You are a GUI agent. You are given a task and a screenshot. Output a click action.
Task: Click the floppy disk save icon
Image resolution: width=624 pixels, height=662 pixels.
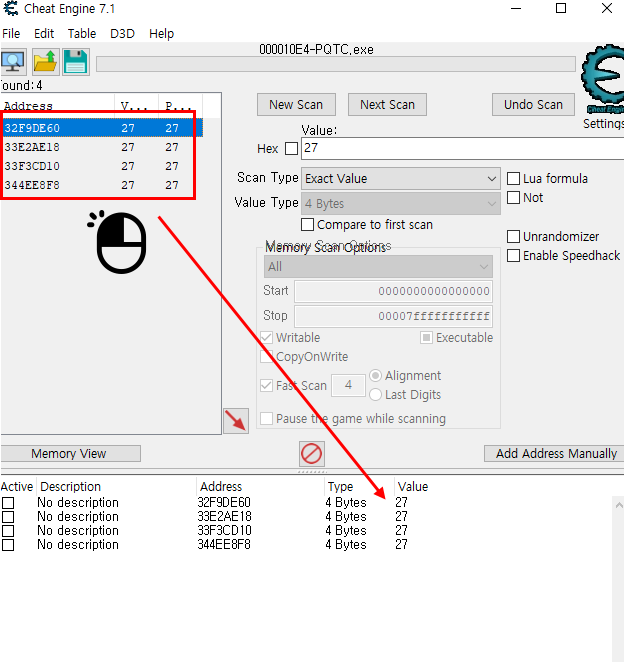[x=76, y=62]
